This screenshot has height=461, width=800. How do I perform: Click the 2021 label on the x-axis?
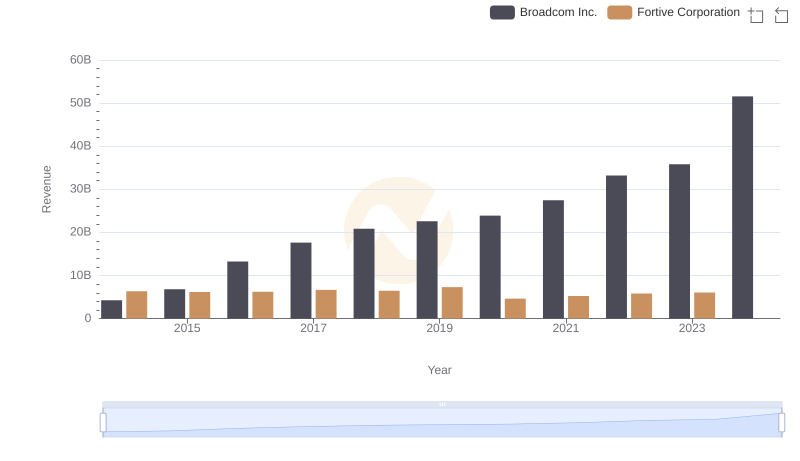click(566, 328)
